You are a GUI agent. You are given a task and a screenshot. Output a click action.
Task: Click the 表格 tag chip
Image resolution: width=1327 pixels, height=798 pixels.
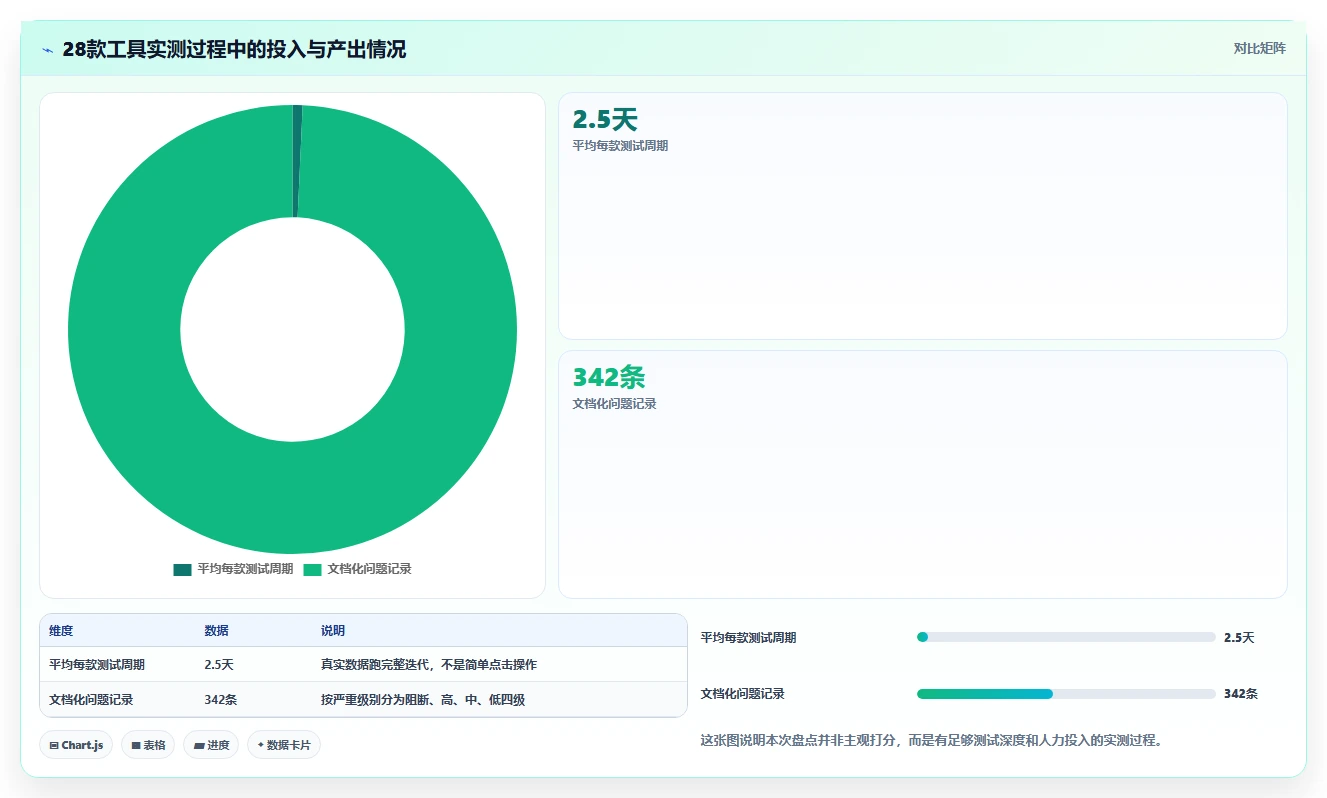148,745
